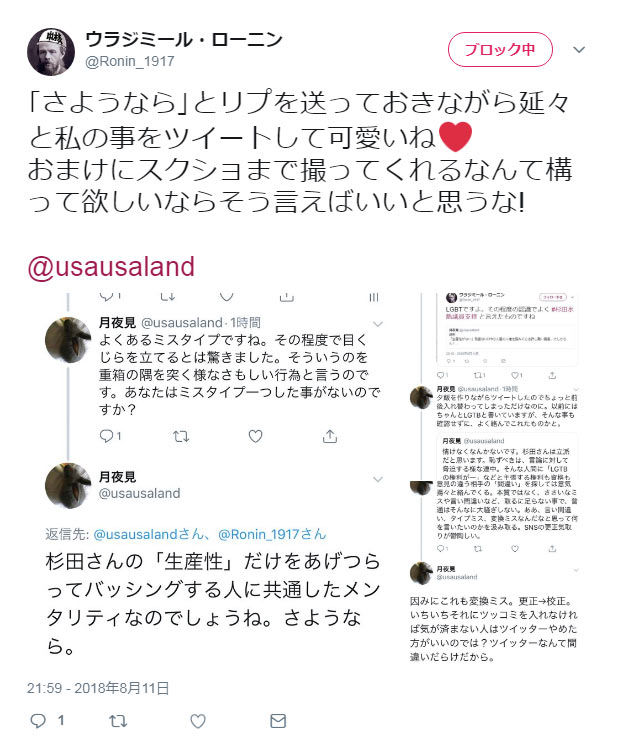Screen dimensions: 617x752
Task: Like the main tweet with the heart icon
Action: [198, 720]
